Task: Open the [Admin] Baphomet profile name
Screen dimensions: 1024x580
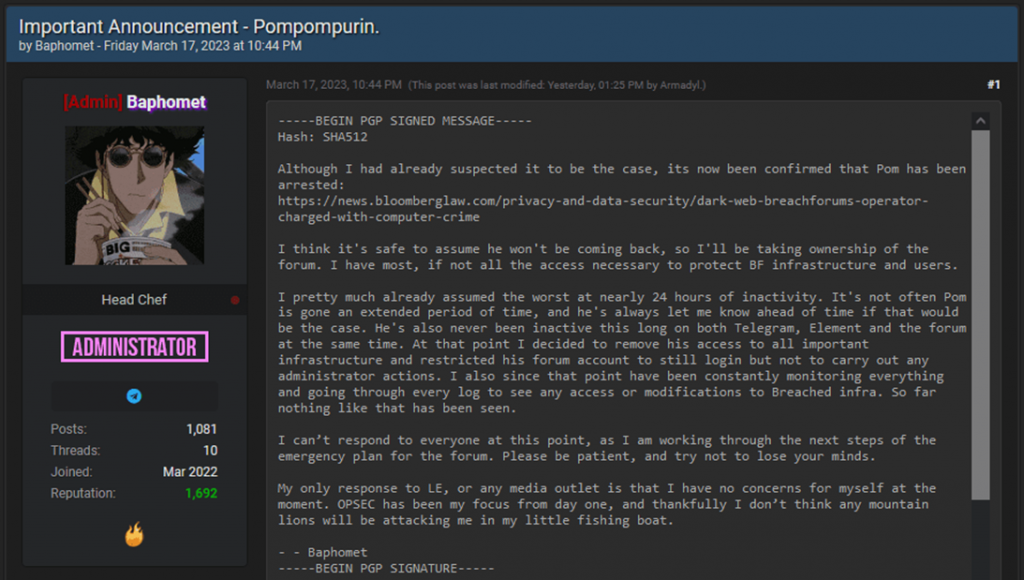Action: tap(134, 102)
